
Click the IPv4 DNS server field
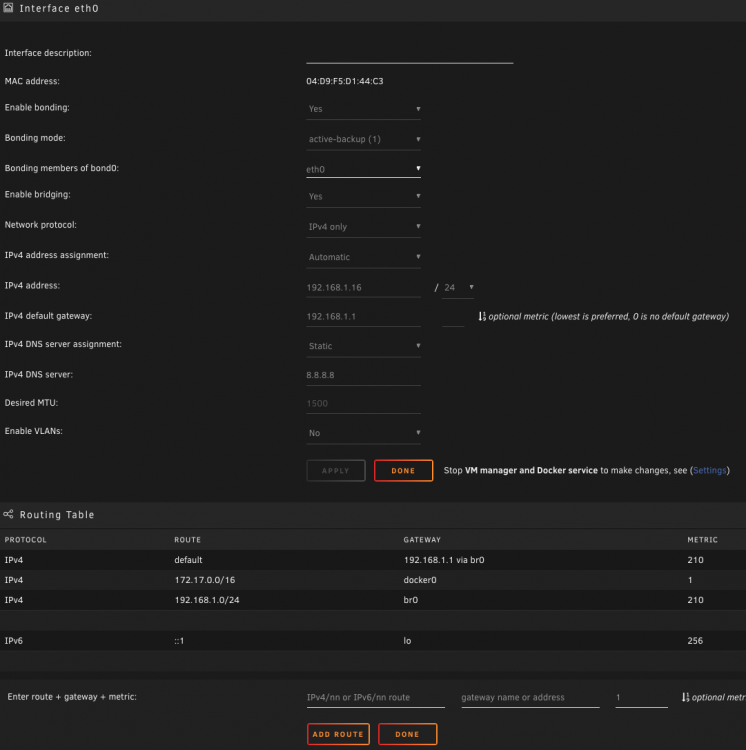(363, 375)
